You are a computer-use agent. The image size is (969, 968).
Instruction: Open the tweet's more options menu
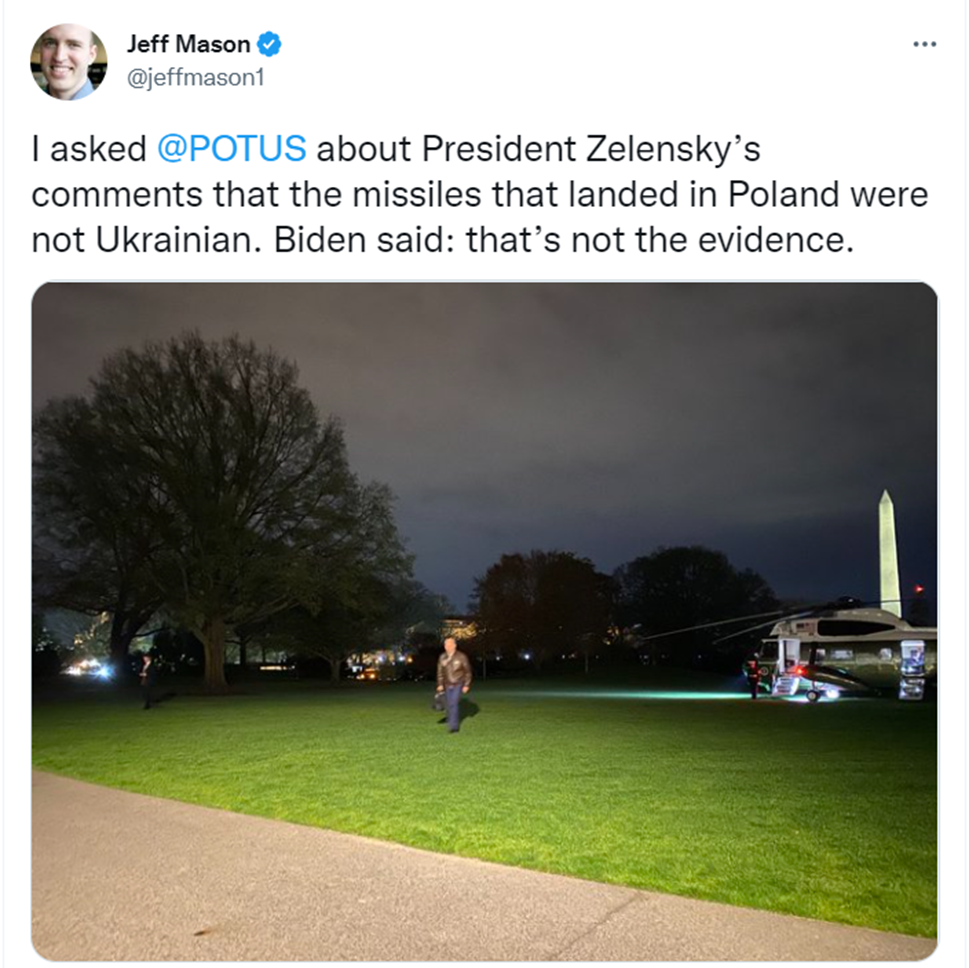click(x=925, y=44)
